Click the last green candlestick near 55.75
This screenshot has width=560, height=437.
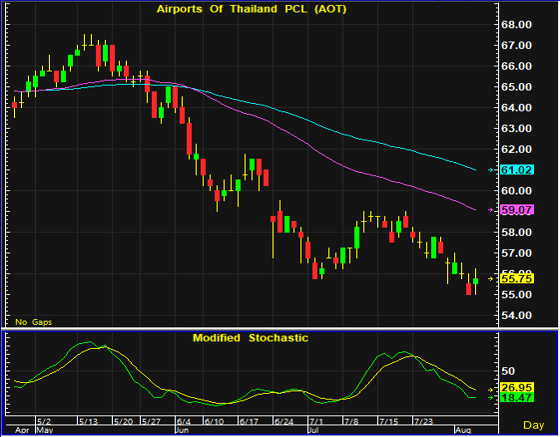click(x=475, y=281)
